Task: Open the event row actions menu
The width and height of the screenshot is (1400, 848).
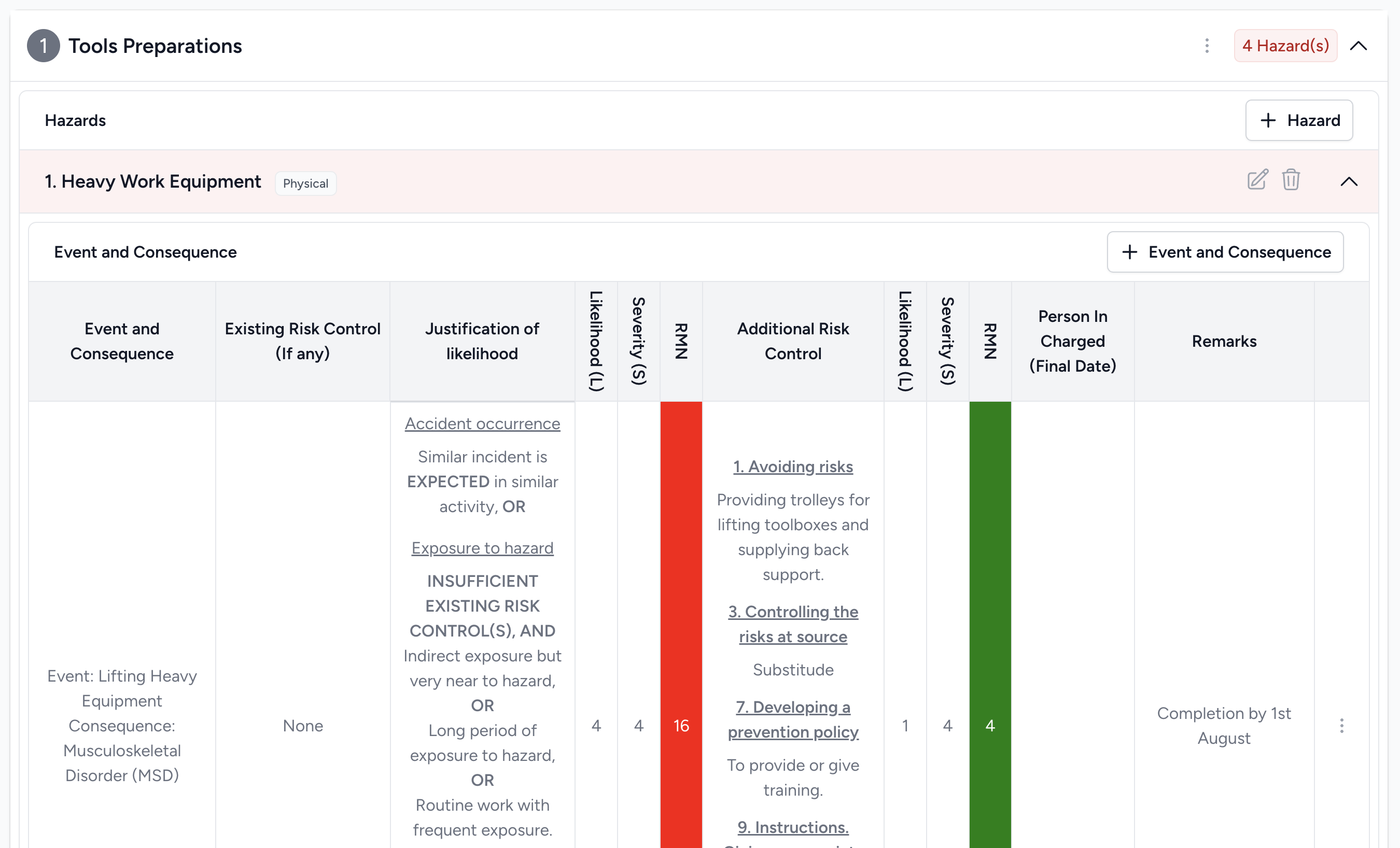Action: coord(1341,725)
